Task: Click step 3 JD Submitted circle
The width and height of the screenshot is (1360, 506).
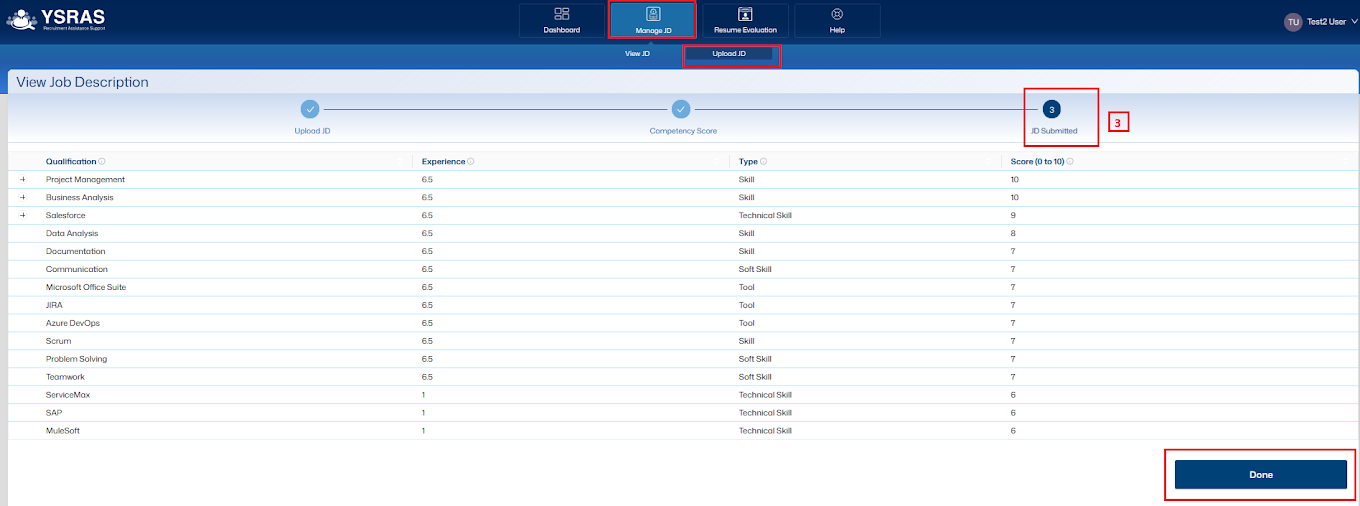Action: click(1052, 109)
